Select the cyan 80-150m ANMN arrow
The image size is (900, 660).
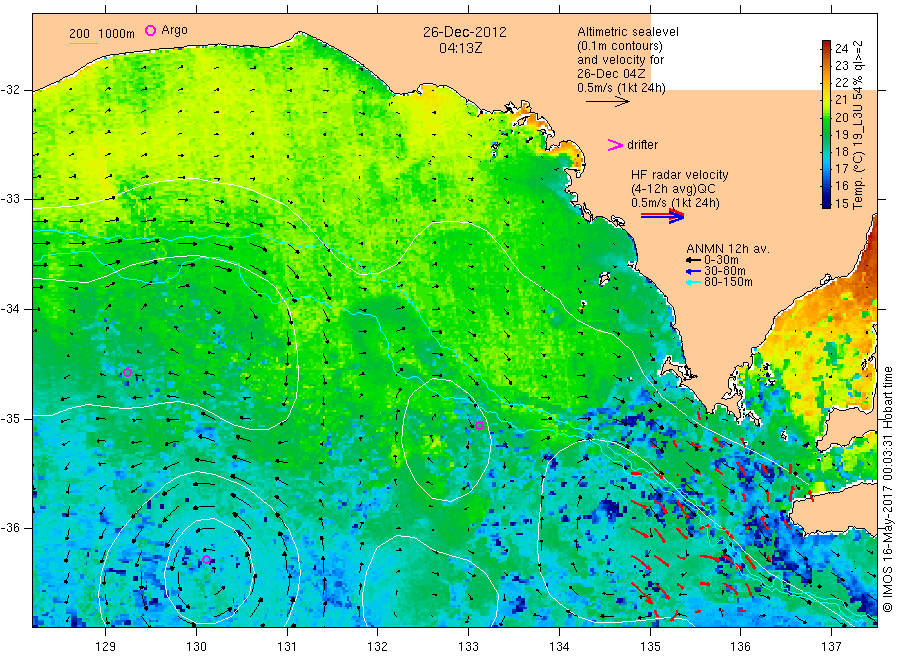693,282
